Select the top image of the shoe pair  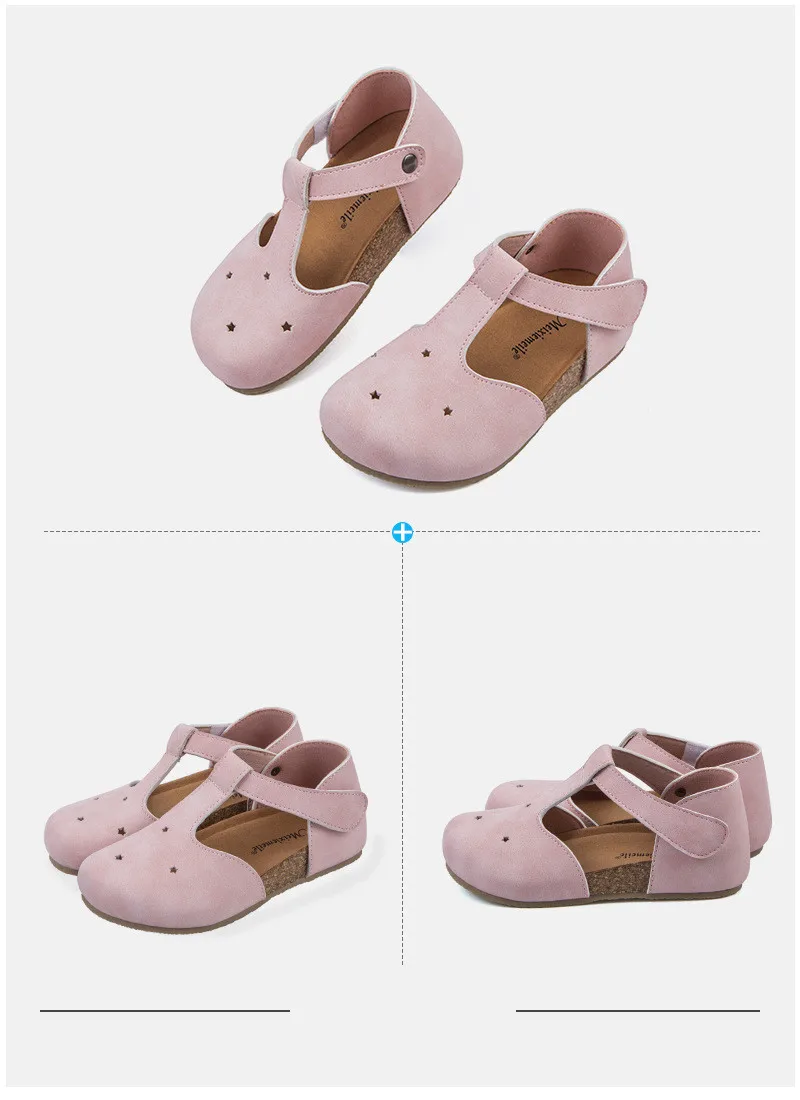pyautogui.click(x=418, y=277)
